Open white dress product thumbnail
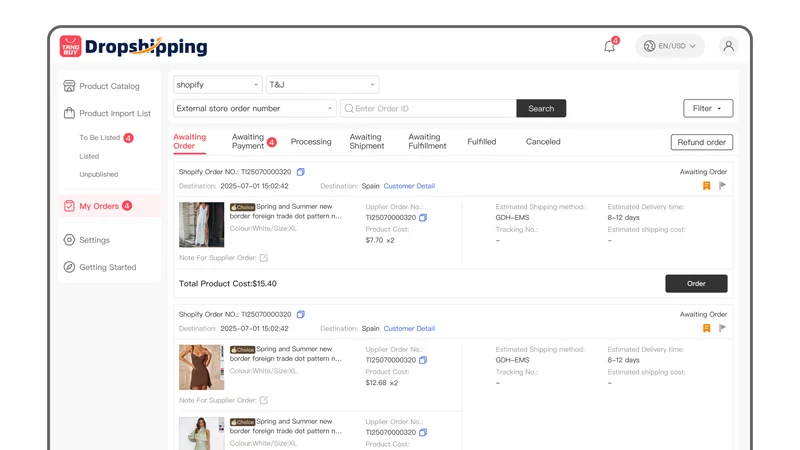The image size is (800, 450). tap(202, 224)
